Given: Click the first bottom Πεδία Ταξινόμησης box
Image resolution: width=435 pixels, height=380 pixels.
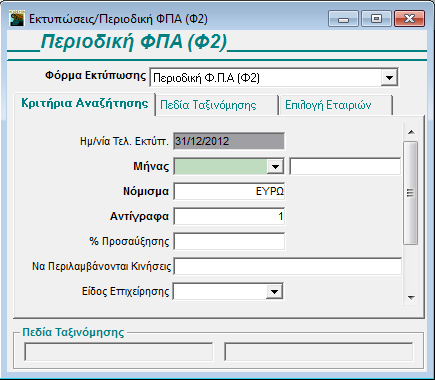Looking at the screenshot, I should tap(119, 352).
